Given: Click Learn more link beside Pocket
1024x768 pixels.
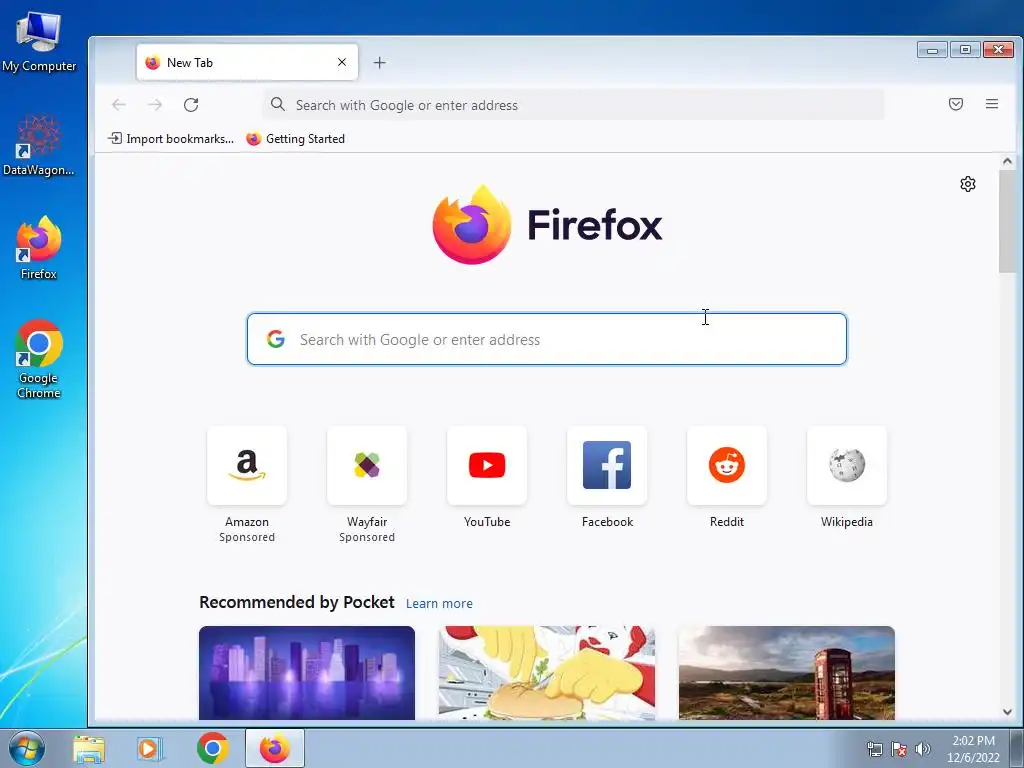Looking at the screenshot, I should pos(439,603).
